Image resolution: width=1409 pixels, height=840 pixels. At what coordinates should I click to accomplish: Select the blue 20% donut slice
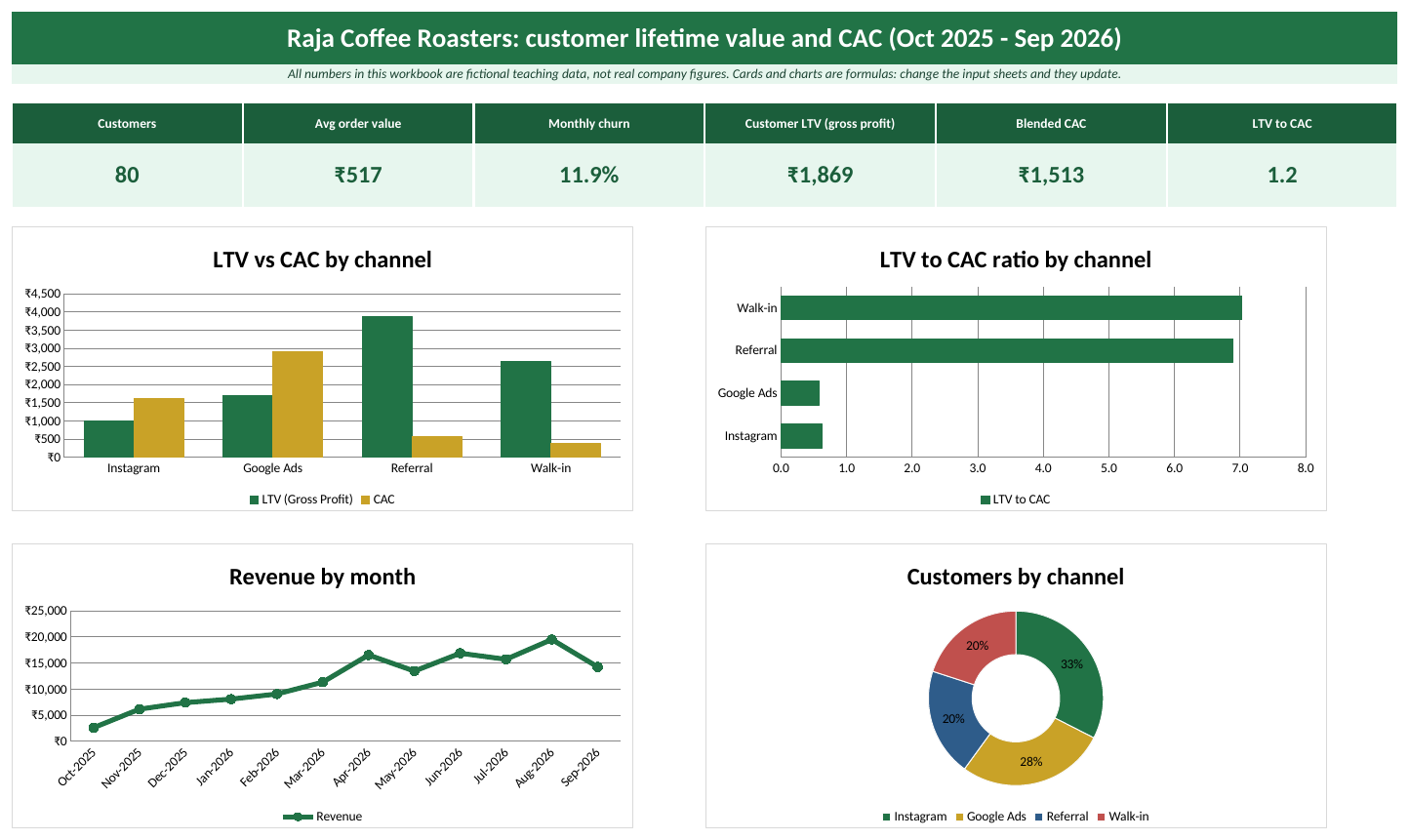pos(952,720)
